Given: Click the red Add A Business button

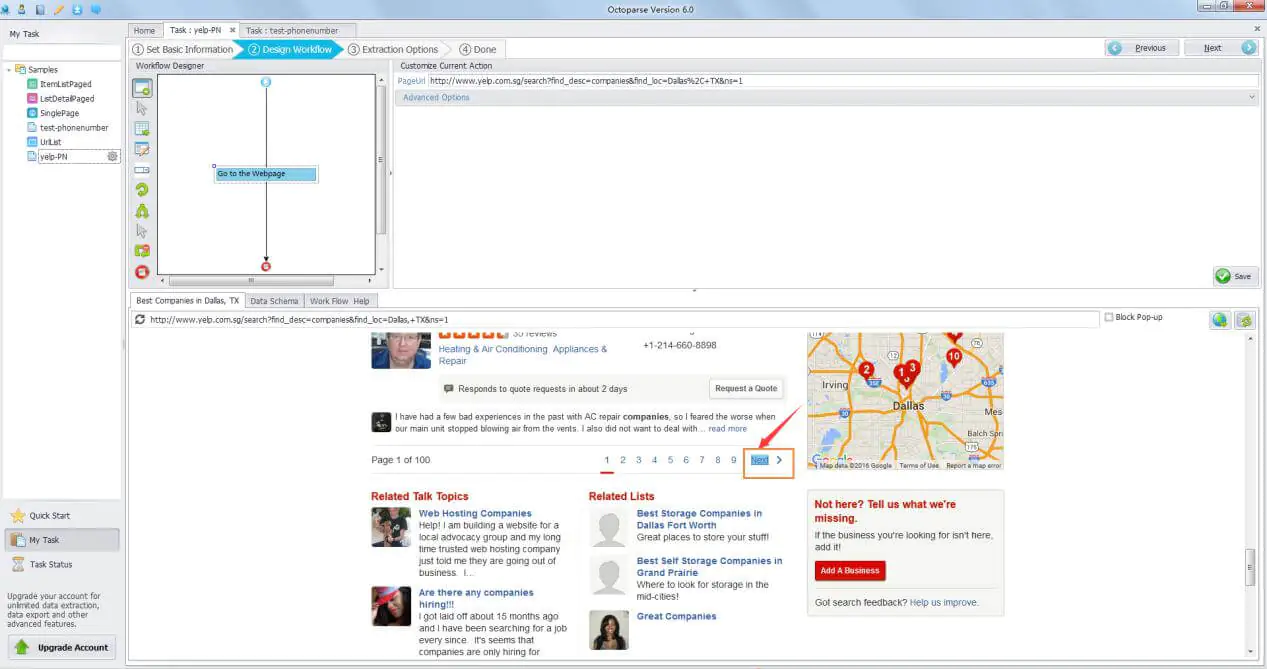Looking at the screenshot, I should (850, 571).
